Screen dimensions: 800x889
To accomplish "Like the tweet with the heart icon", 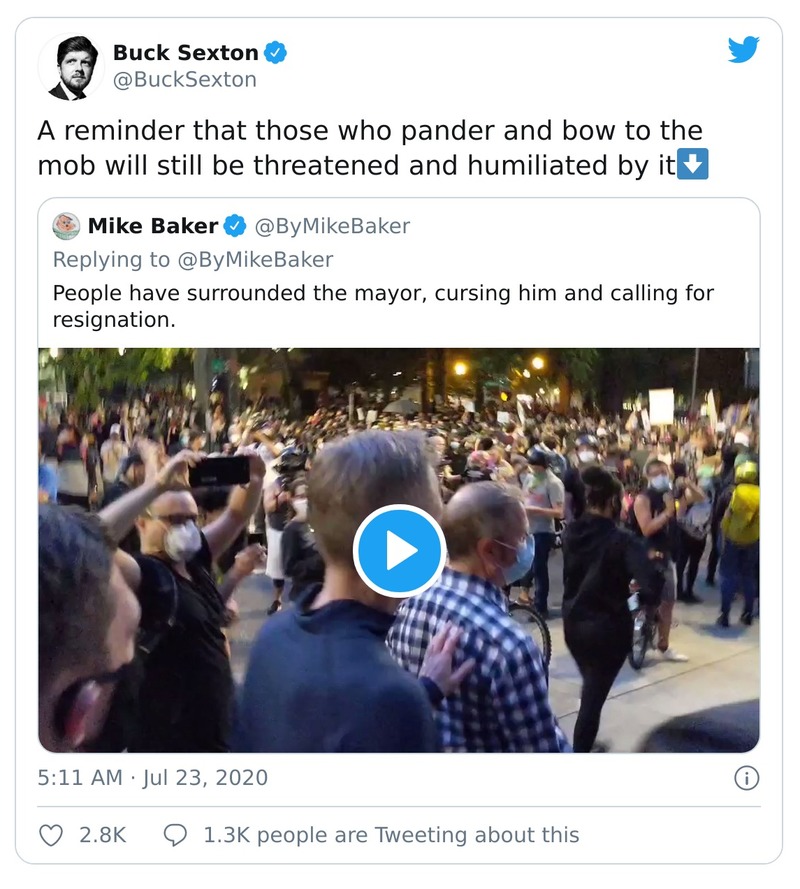I will click(x=52, y=834).
